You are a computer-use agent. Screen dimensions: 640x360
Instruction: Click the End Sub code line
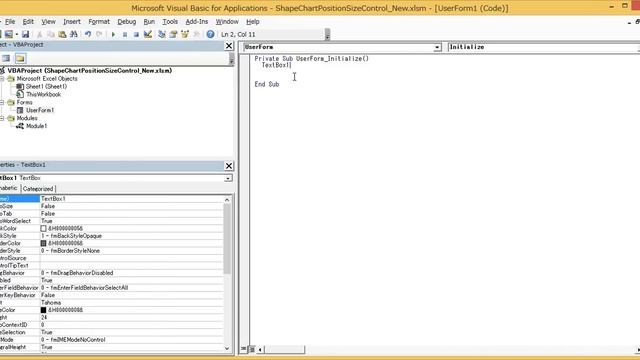point(267,84)
